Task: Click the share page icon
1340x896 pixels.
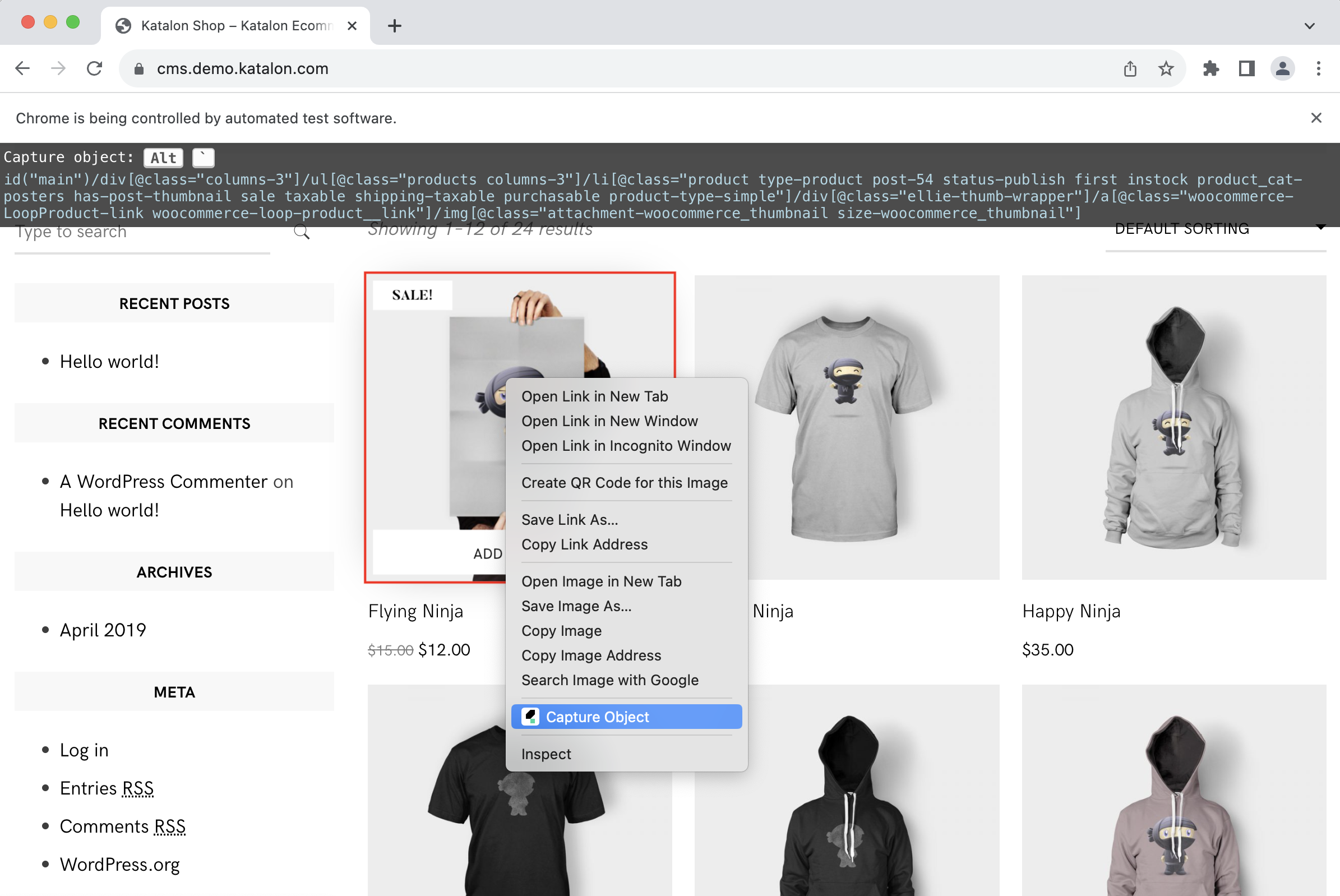Action: [x=1130, y=69]
